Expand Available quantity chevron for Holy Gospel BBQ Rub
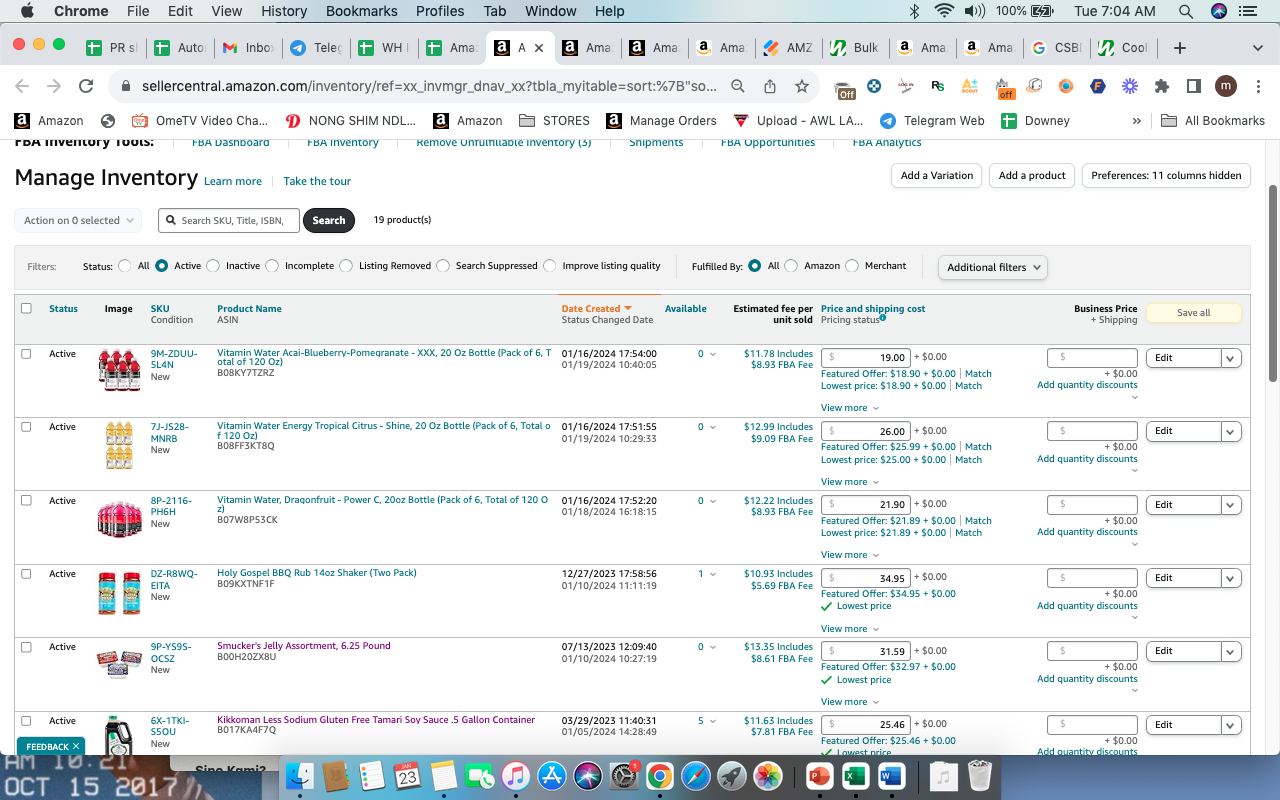 [713, 575]
